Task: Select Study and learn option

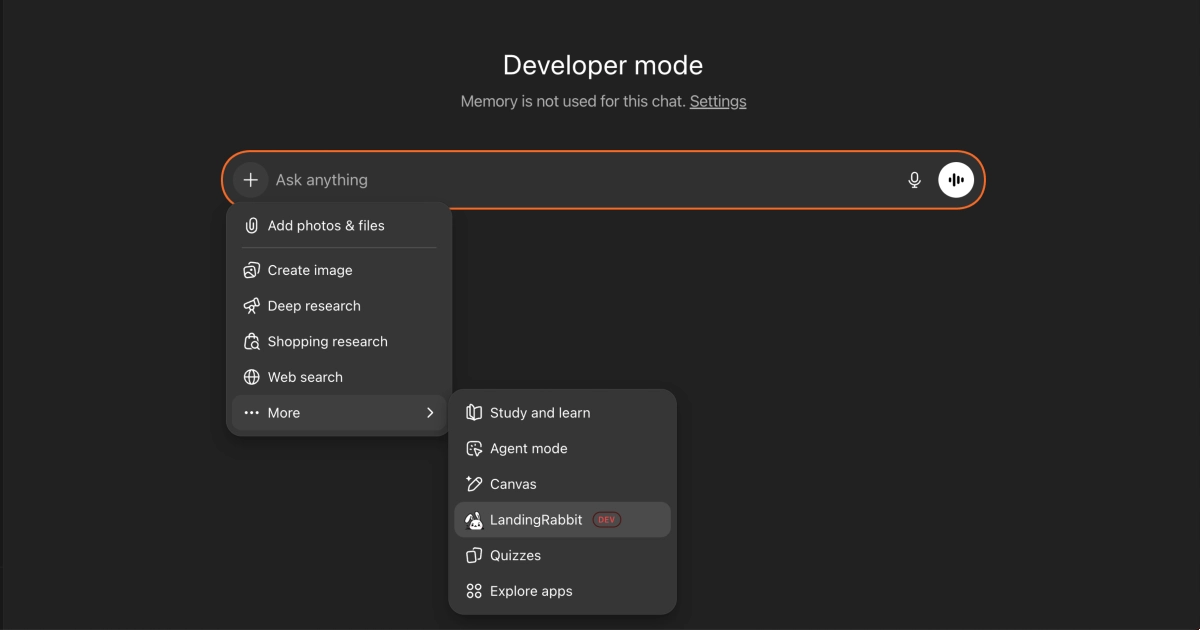Action: (x=540, y=413)
